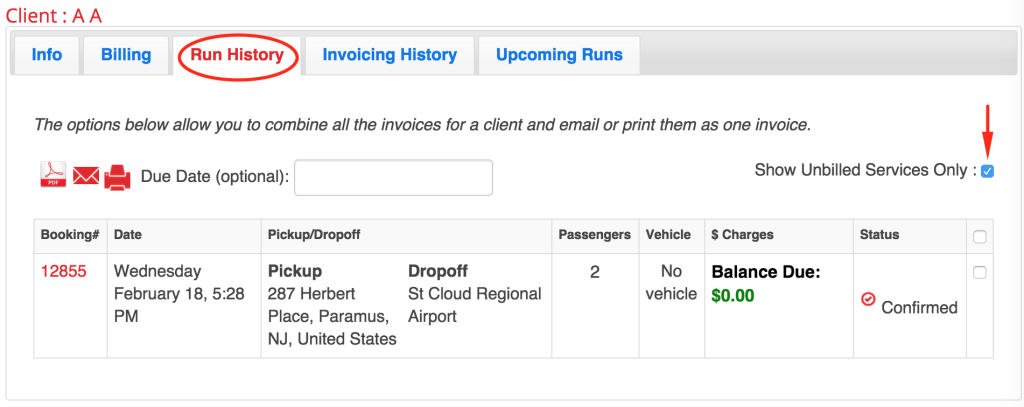Click the Status column header
This screenshot has height=407, width=1024.
tap(879, 235)
